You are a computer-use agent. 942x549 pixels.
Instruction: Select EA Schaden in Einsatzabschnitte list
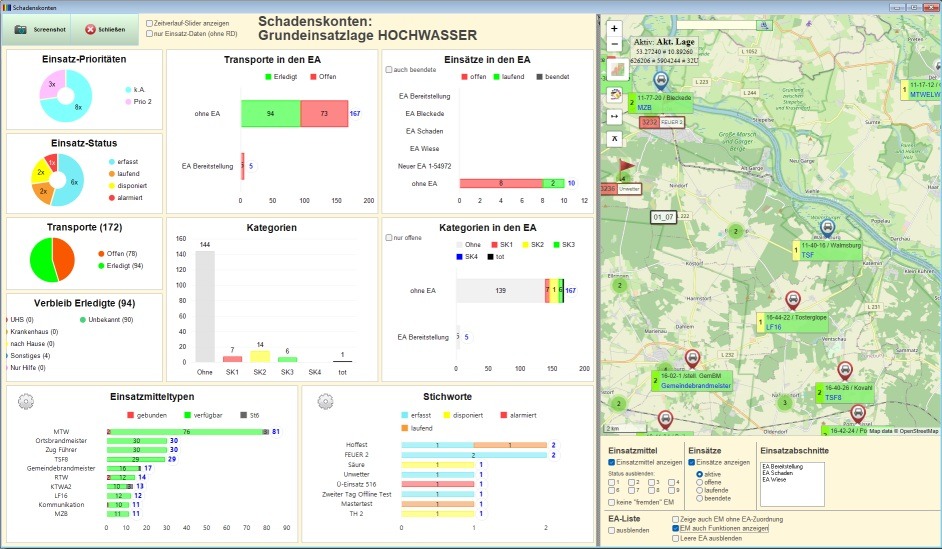click(x=776, y=473)
